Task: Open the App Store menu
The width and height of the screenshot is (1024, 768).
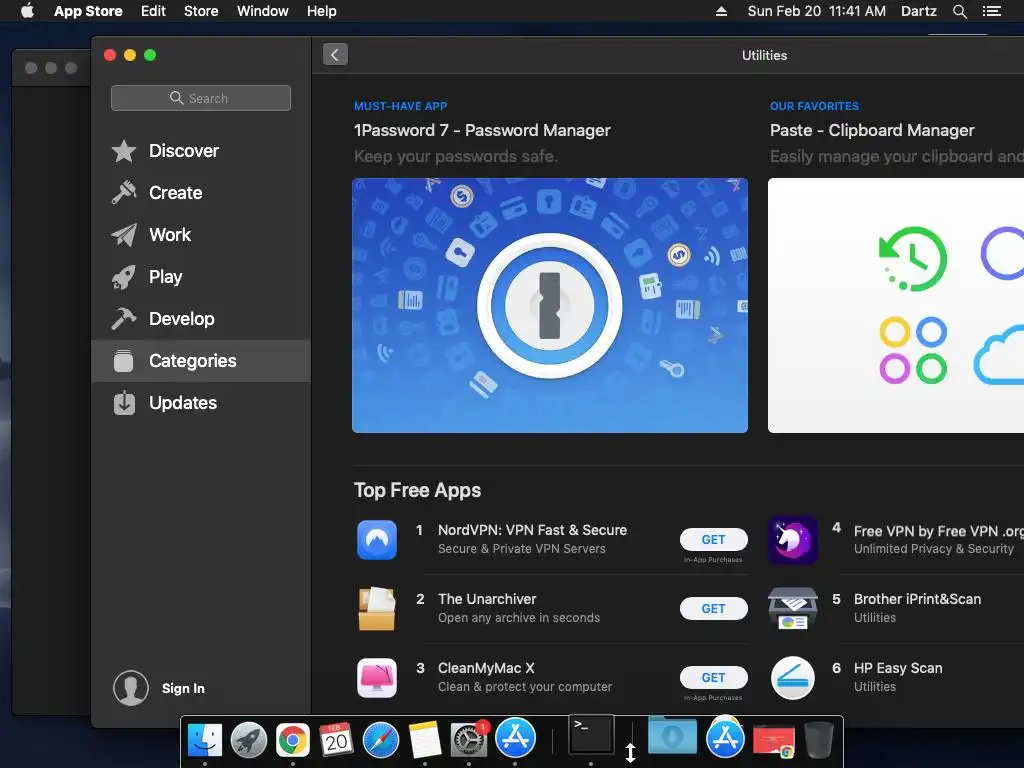Action: 88,11
